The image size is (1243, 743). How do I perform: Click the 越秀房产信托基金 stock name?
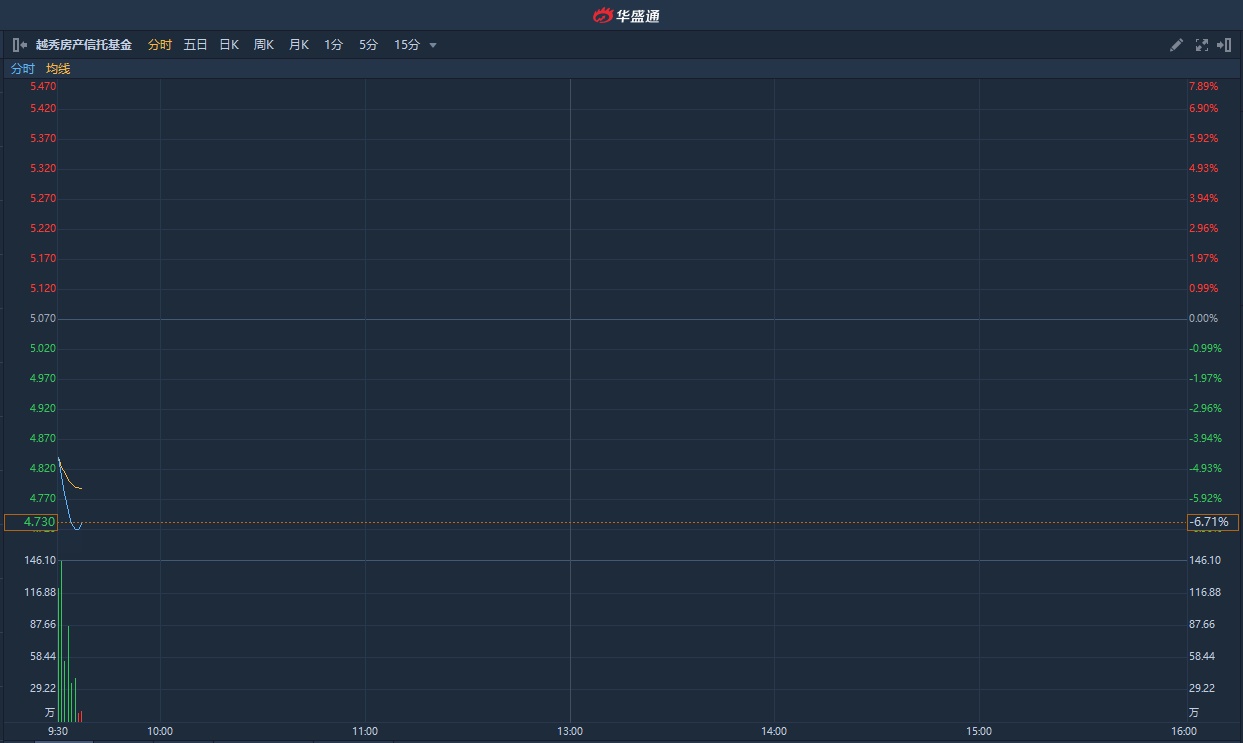click(84, 45)
